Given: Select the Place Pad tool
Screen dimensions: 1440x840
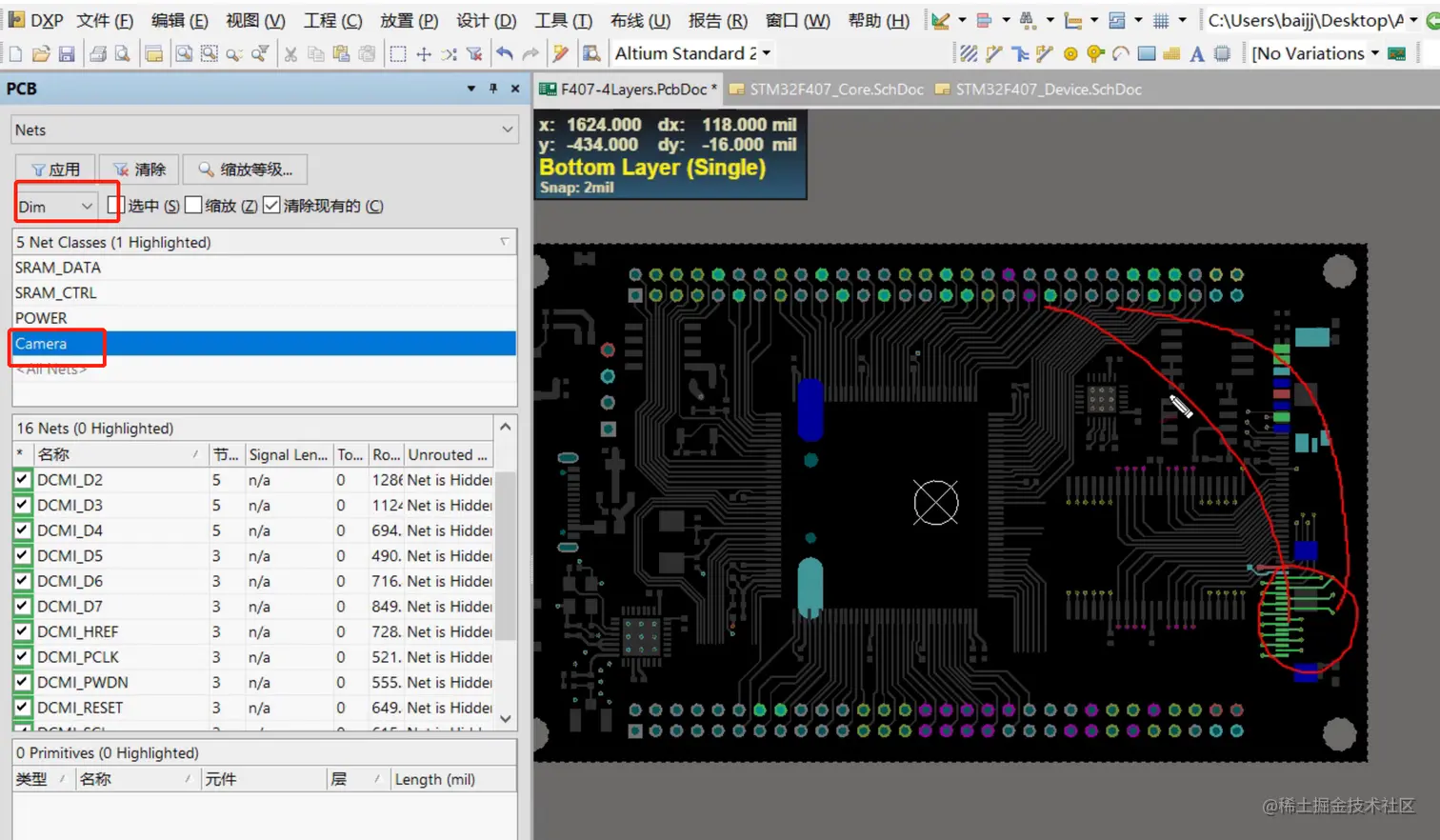Looking at the screenshot, I should pyautogui.click(x=1070, y=54).
